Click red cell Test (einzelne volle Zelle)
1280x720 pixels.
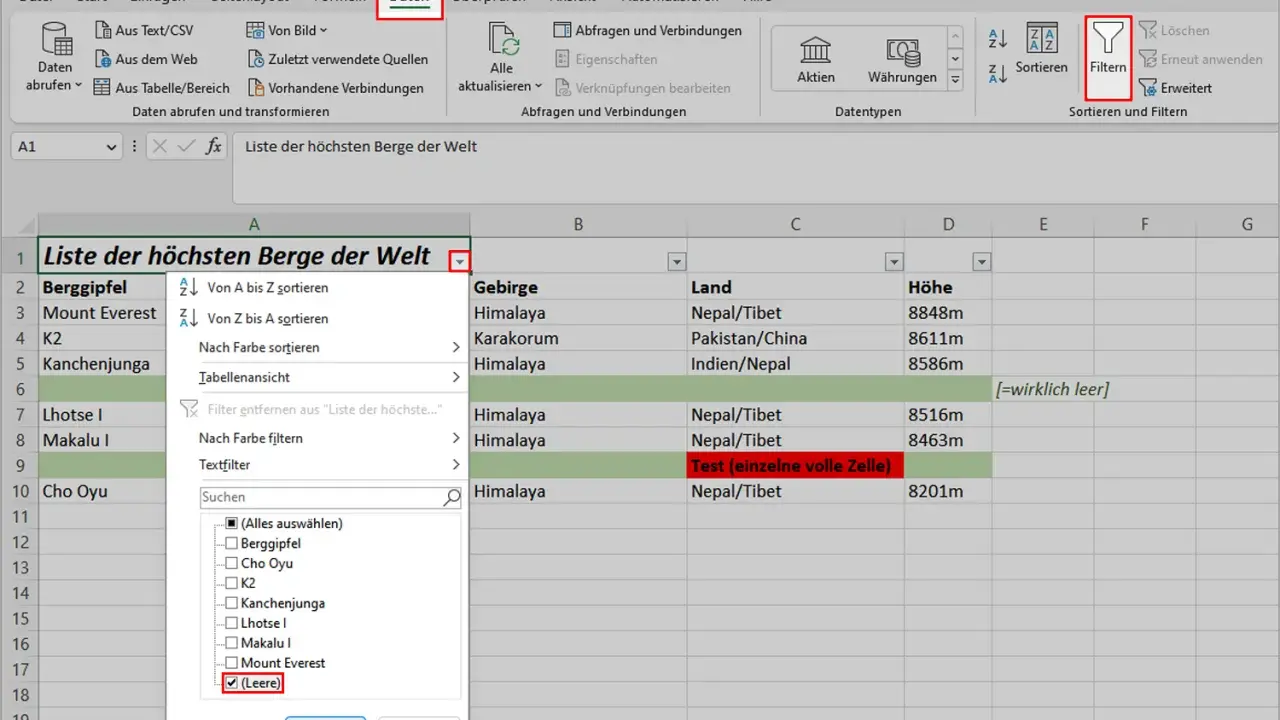click(796, 465)
